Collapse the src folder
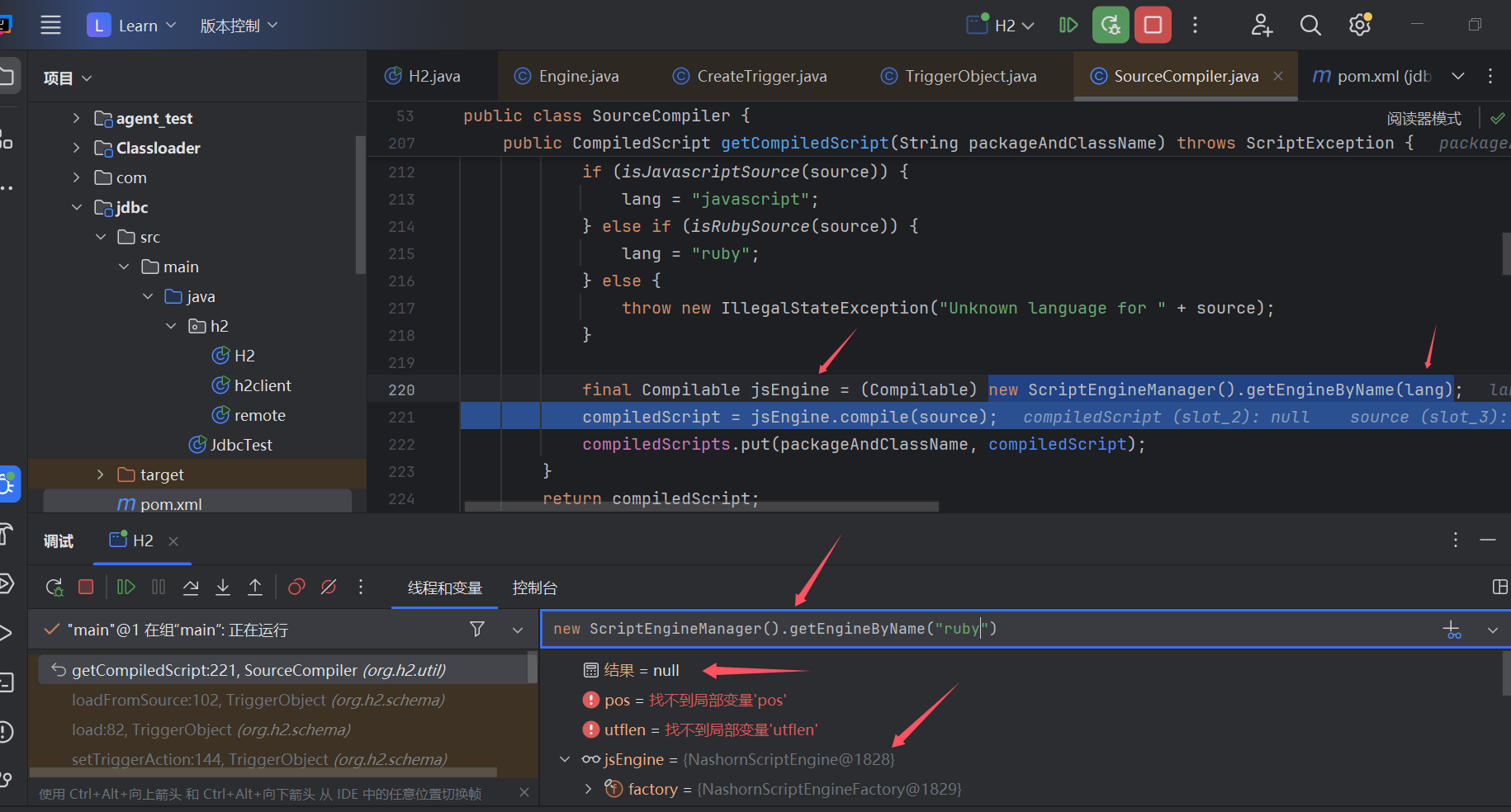The height and width of the screenshot is (812, 1511). [101, 237]
